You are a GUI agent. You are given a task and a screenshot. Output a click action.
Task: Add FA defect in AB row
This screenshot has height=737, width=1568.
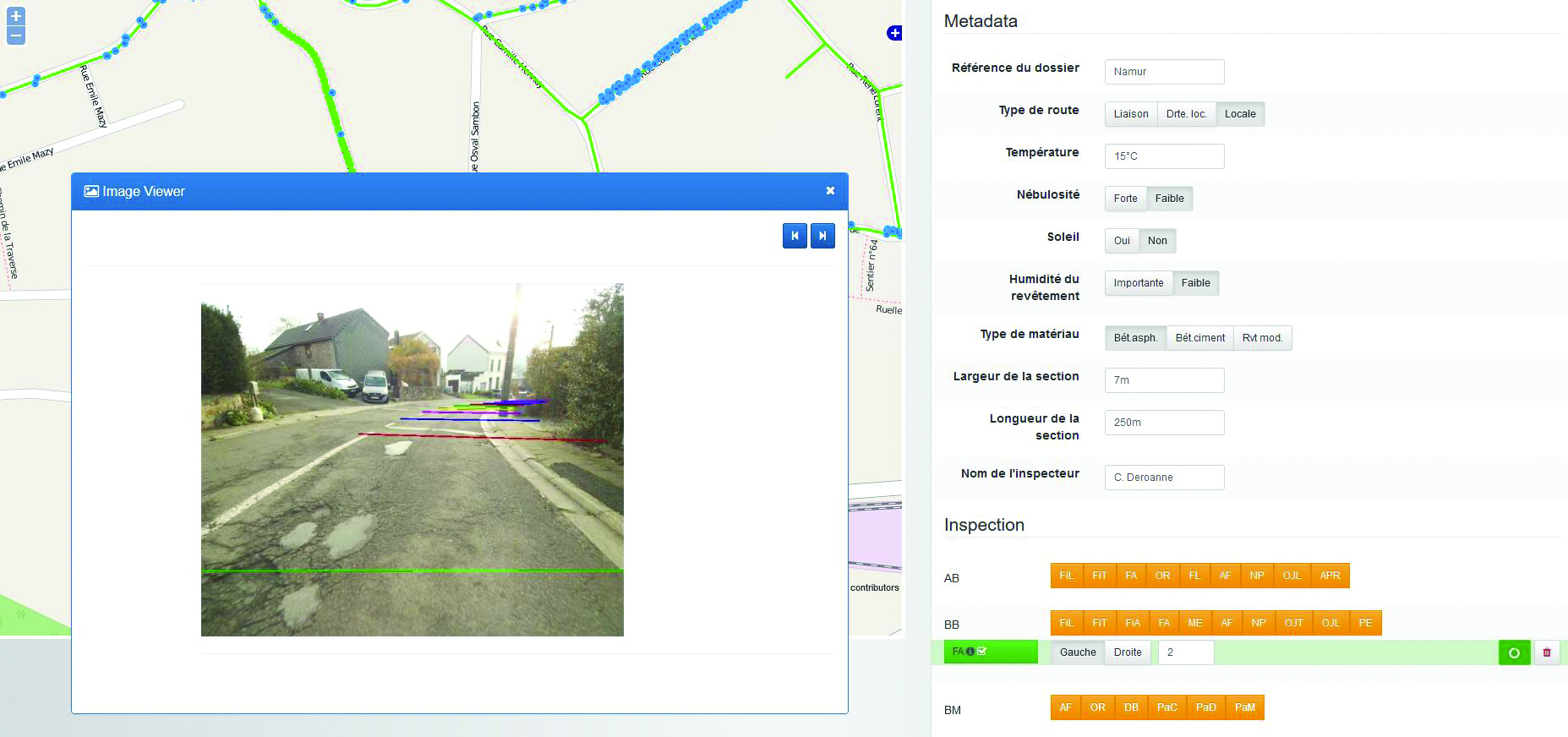pyautogui.click(x=1131, y=576)
